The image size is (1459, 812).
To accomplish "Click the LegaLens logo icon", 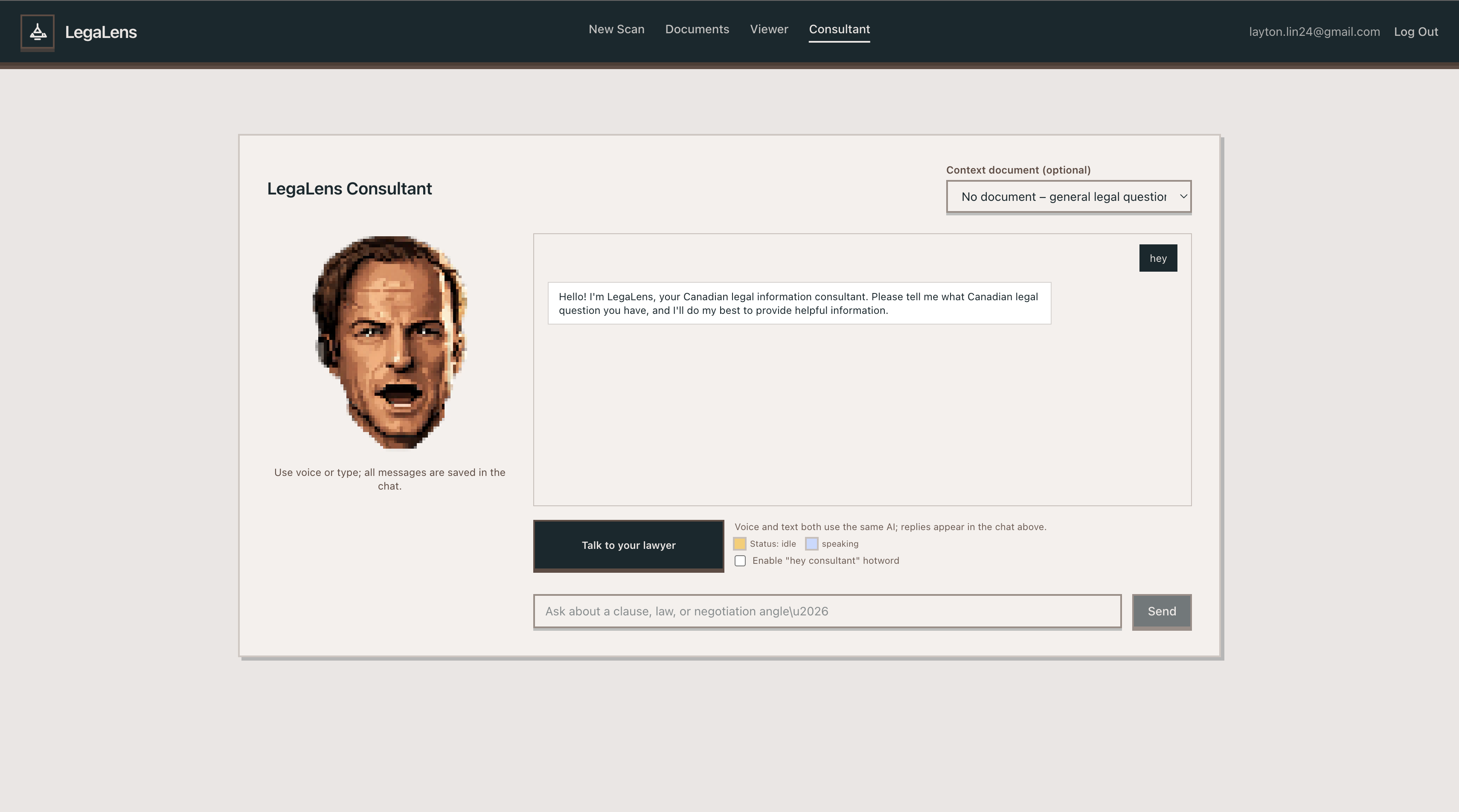I will click(38, 32).
